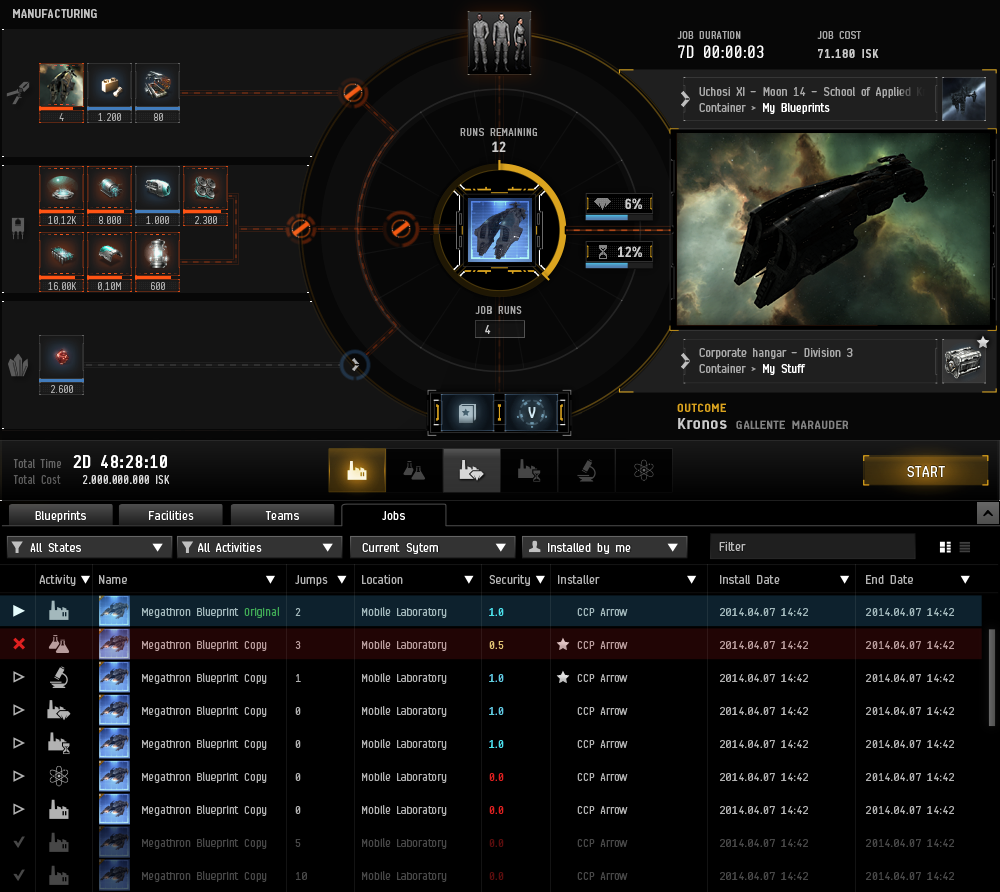Image resolution: width=1000 pixels, height=892 pixels.
Task: Click the START button
Action: (925, 471)
